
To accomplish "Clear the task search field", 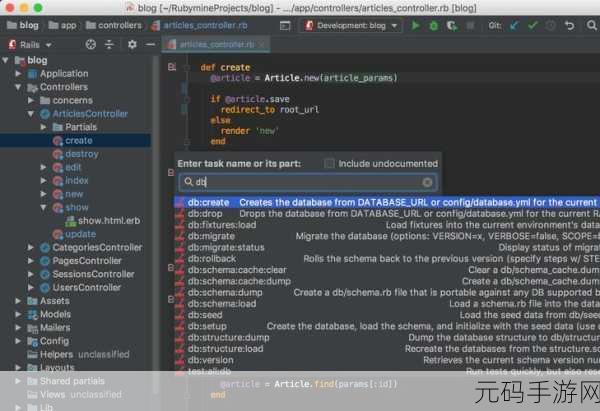I will (427, 183).
